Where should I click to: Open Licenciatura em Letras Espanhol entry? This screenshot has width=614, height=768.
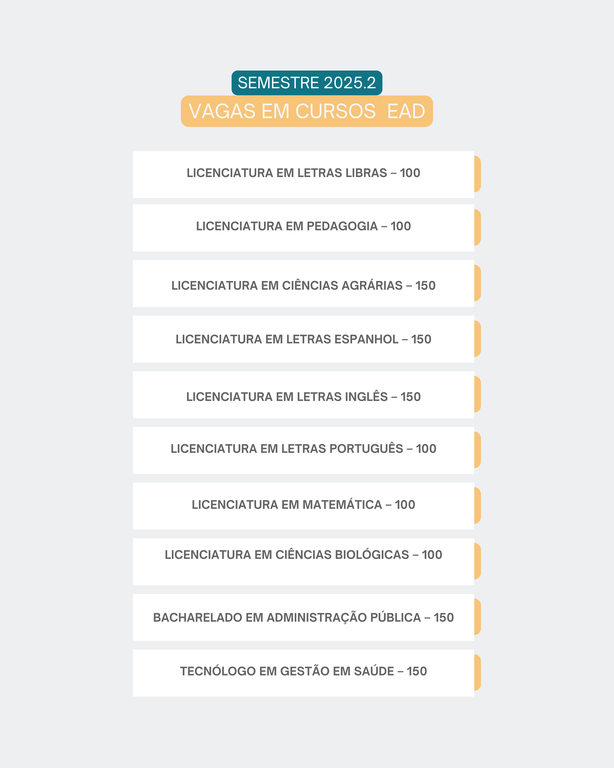coord(303,339)
